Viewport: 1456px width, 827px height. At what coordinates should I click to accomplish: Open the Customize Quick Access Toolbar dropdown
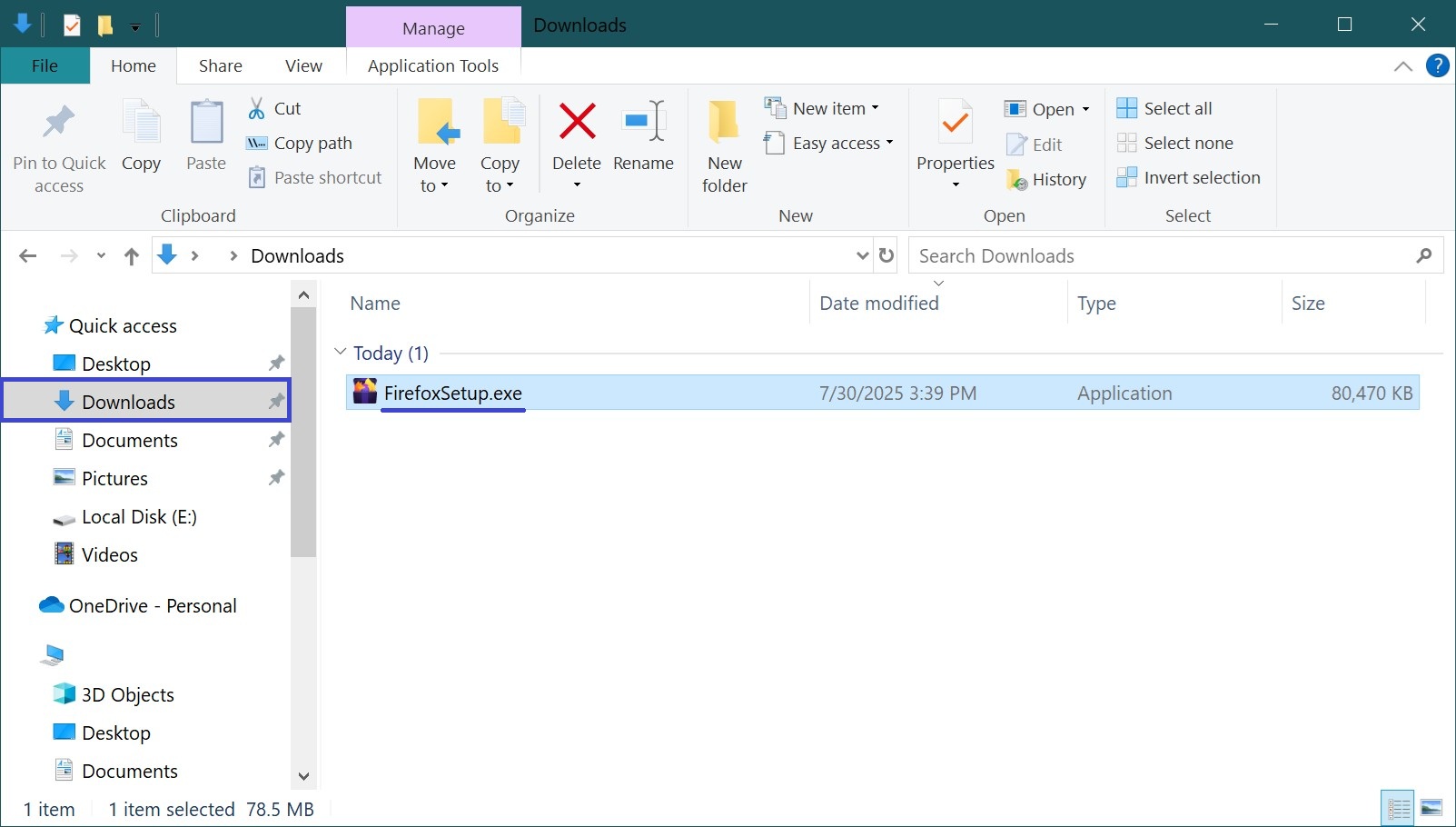tap(135, 27)
